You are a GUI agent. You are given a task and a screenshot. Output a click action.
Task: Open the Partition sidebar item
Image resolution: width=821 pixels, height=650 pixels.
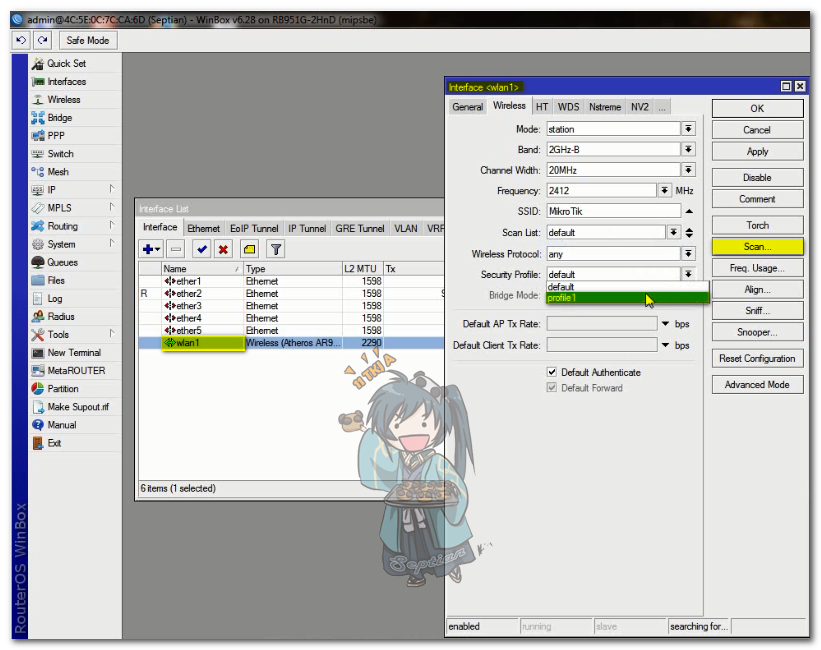click(x=63, y=389)
